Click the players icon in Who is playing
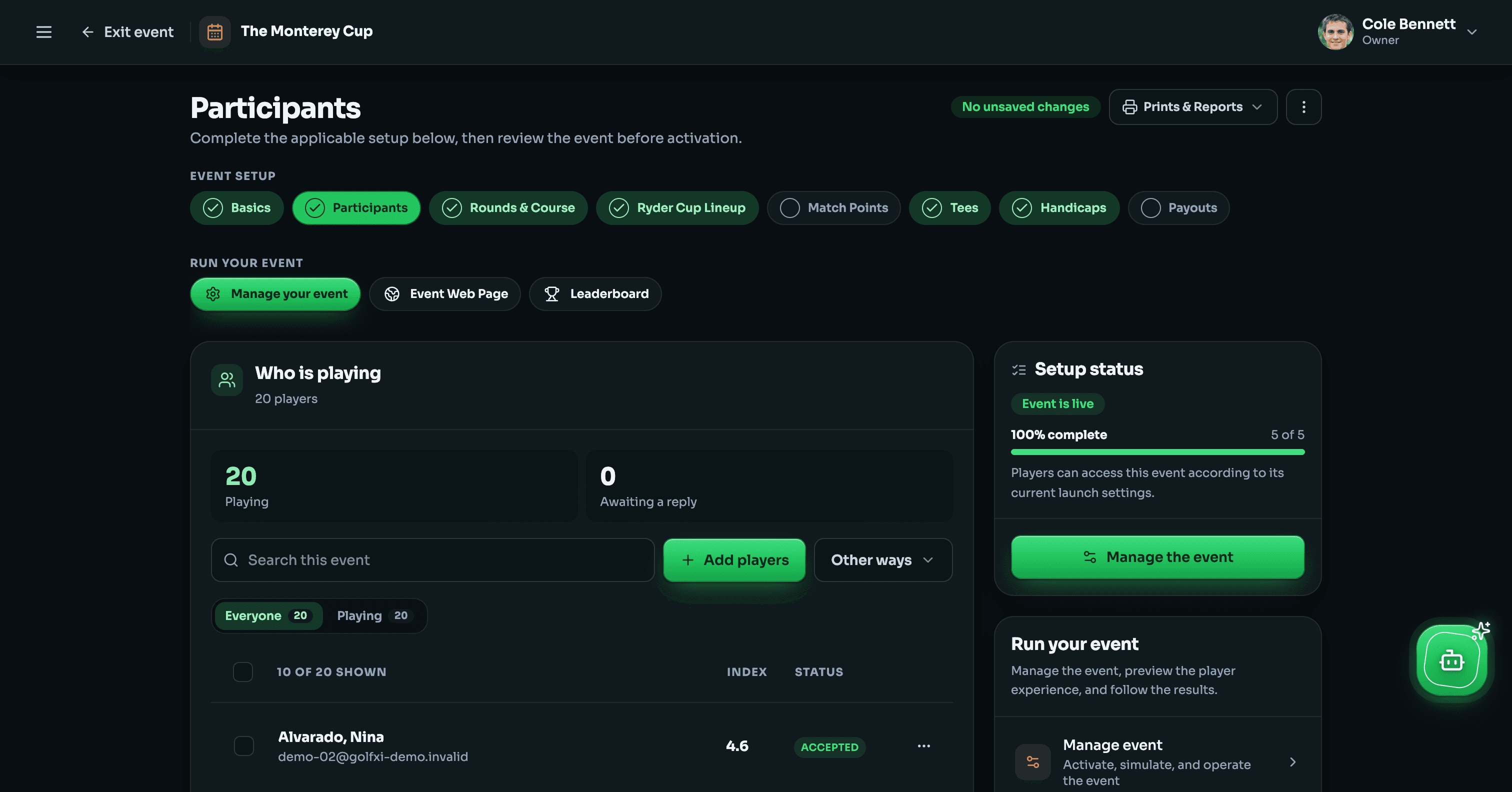The image size is (1512, 792). tap(227, 380)
